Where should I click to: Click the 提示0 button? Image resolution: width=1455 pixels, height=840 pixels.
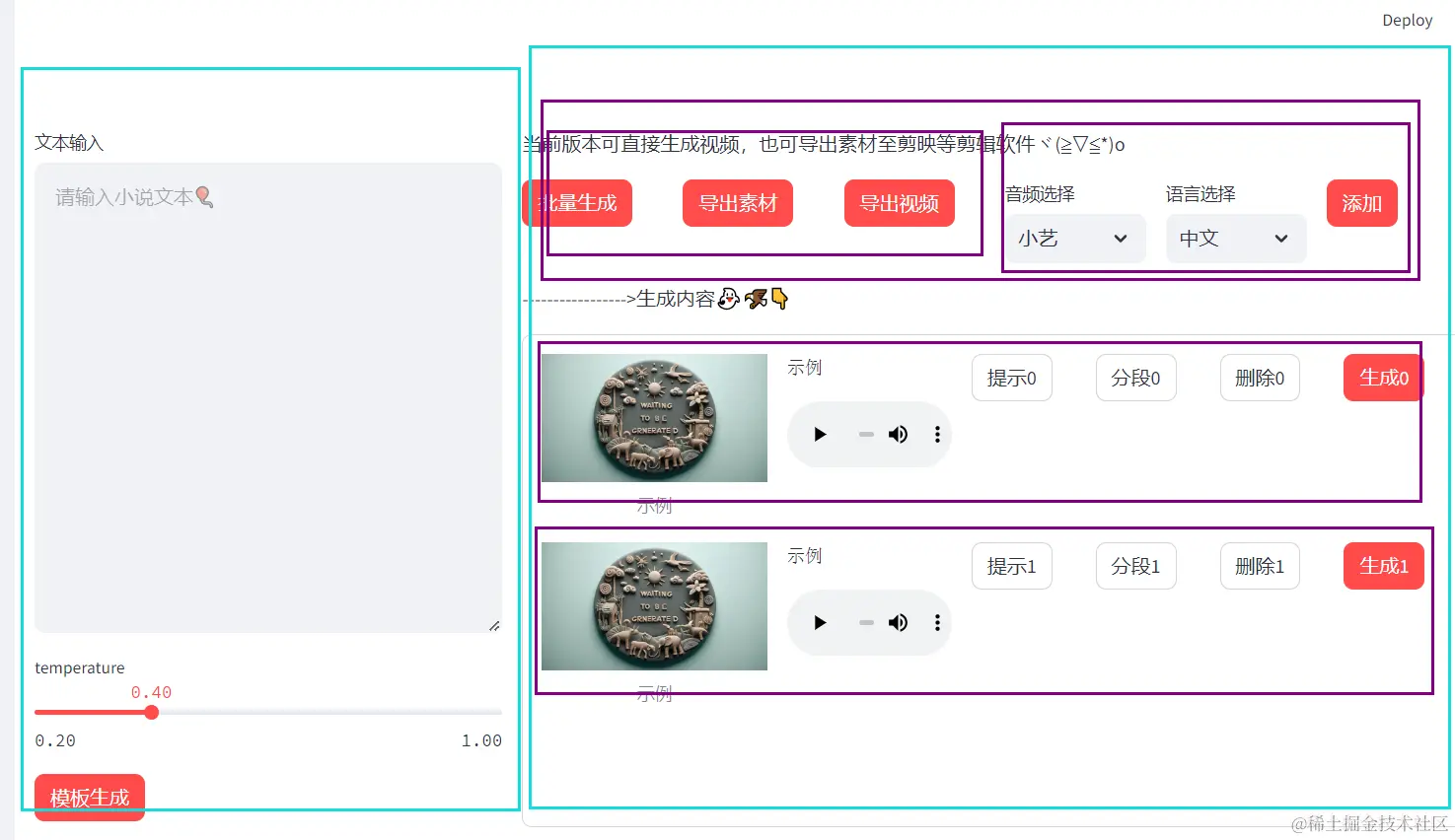(1011, 378)
